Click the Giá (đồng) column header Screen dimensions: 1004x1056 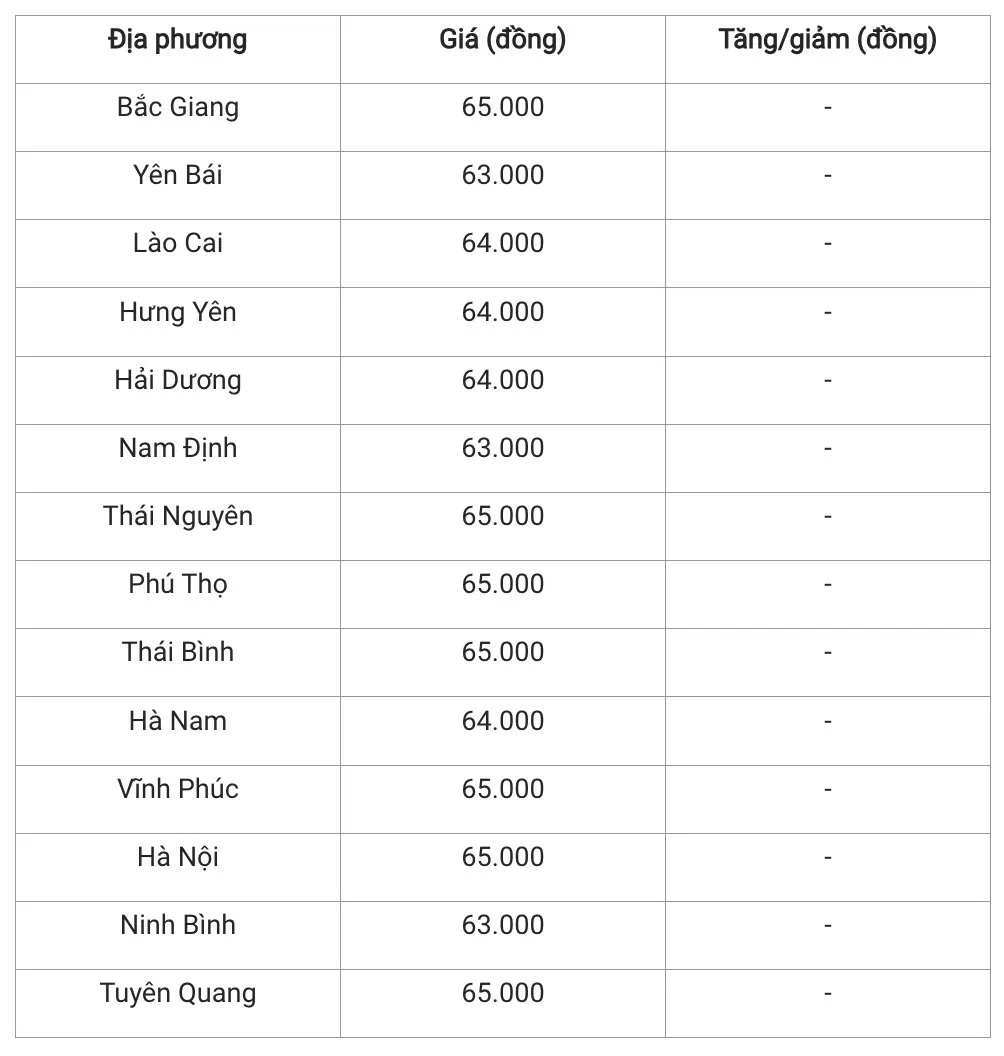point(502,40)
